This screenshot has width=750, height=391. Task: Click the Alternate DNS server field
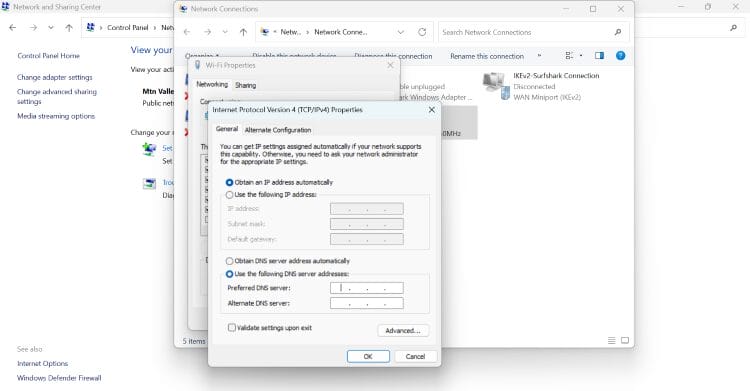(366, 303)
